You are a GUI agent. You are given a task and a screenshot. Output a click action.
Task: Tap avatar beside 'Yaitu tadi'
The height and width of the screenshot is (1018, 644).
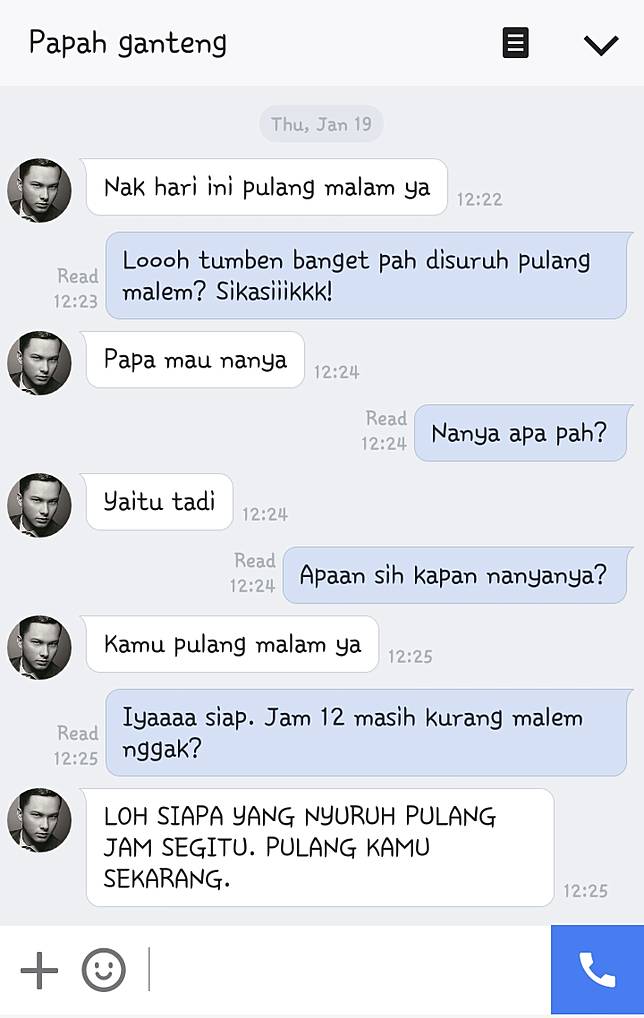[39, 505]
